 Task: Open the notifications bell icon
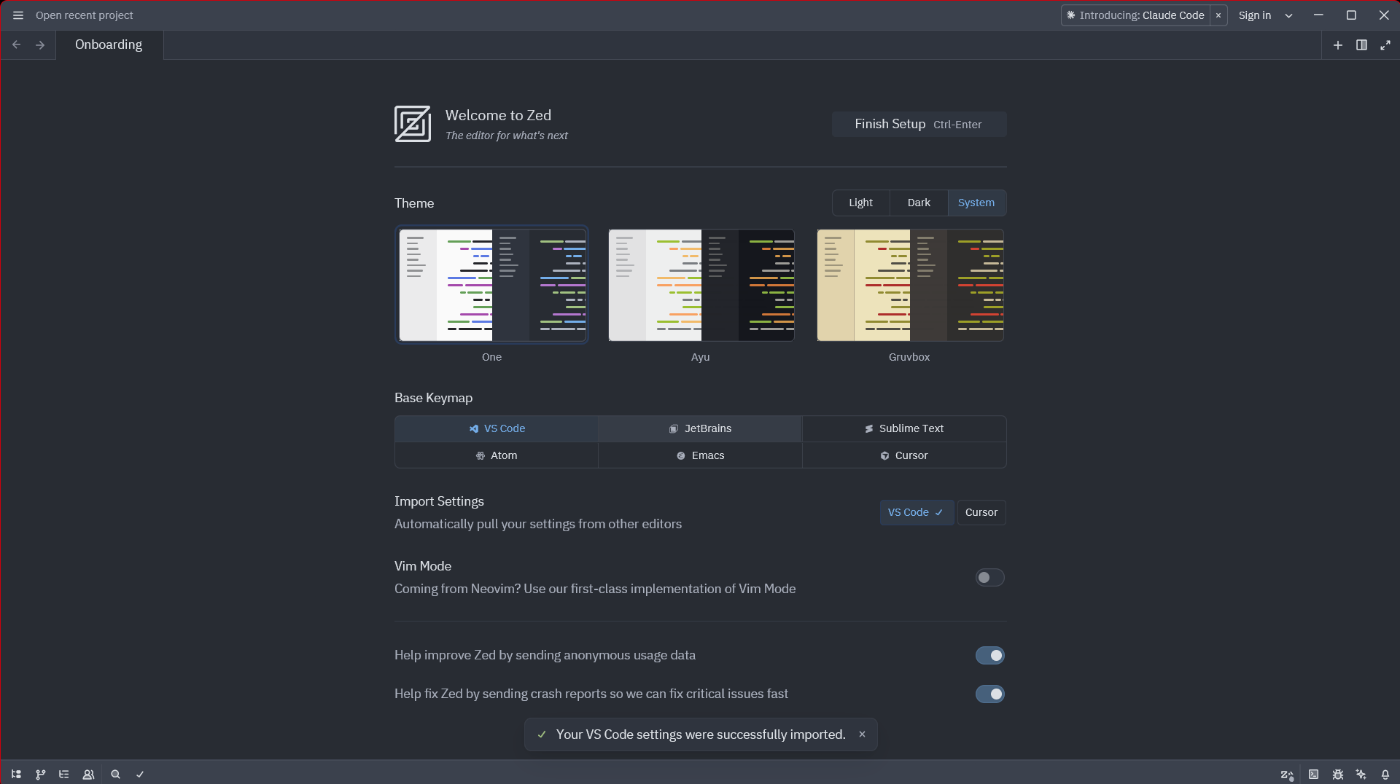(1385, 774)
